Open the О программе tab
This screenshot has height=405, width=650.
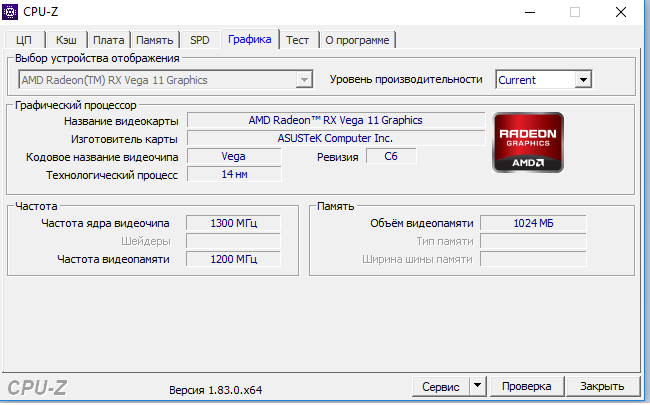click(357, 40)
